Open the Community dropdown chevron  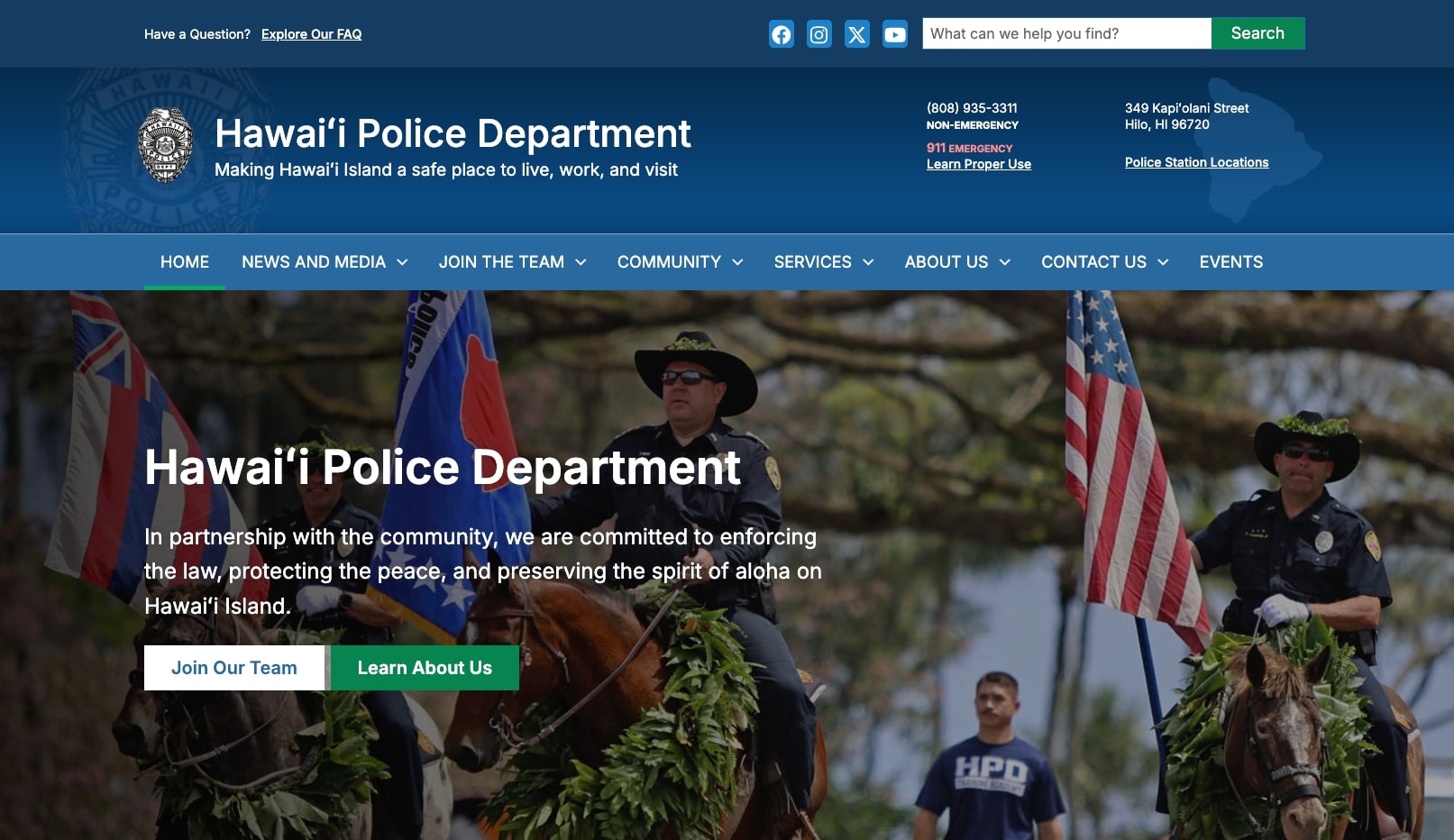737,262
